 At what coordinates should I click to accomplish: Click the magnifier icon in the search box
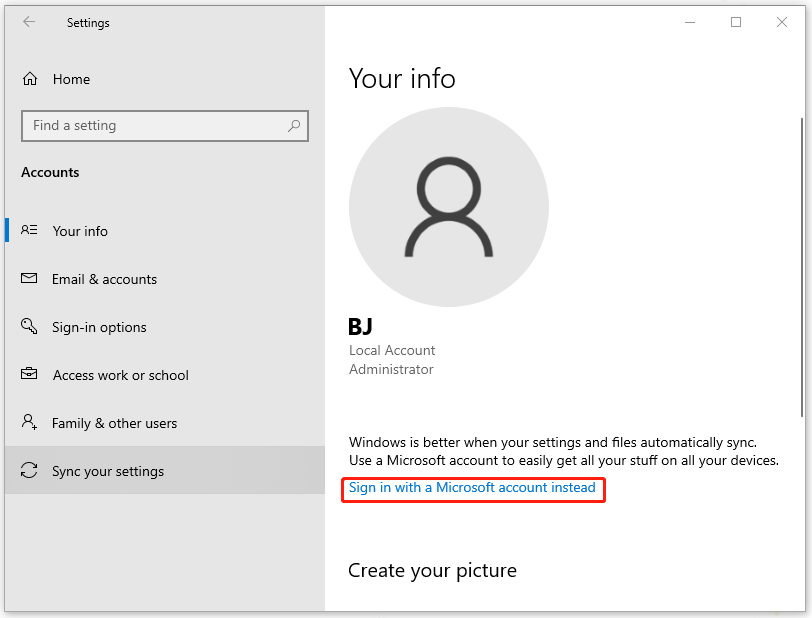[294, 126]
